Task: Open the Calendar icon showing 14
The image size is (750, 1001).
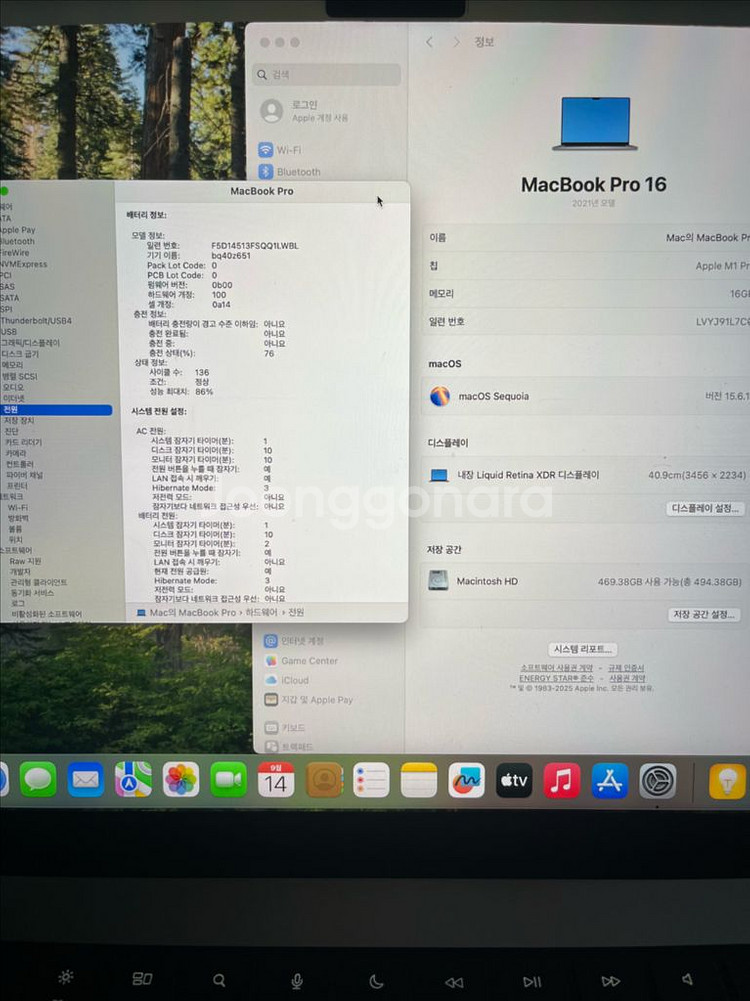Action: tap(276, 779)
